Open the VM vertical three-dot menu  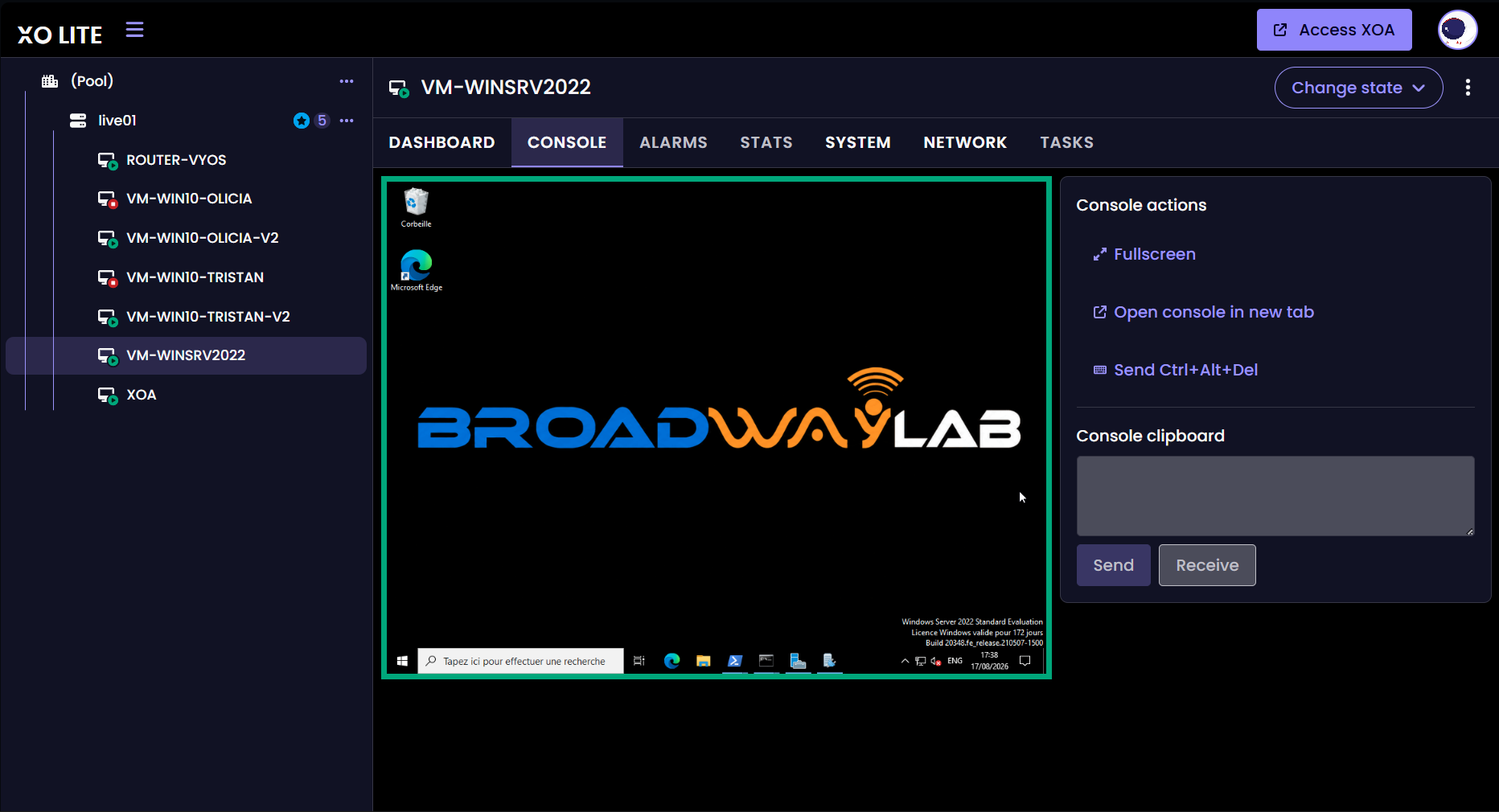[1468, 88]
